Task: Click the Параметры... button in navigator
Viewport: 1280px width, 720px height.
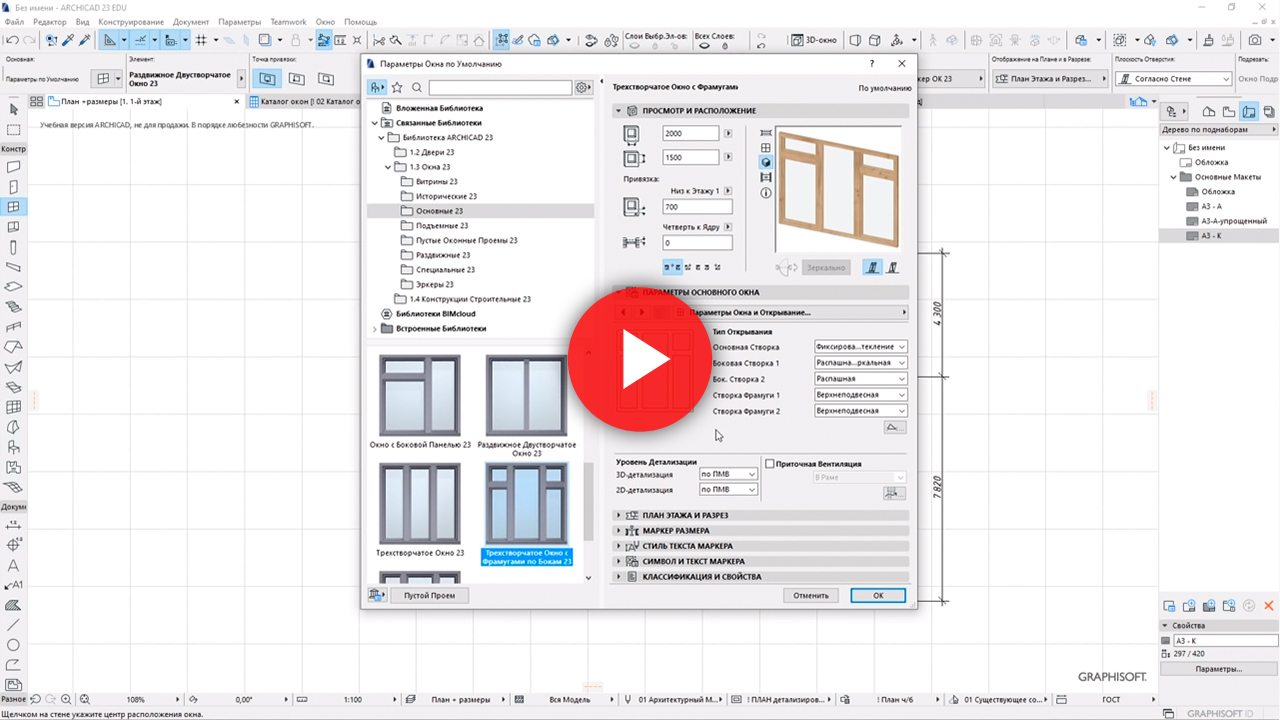Action: (1219, 669)
